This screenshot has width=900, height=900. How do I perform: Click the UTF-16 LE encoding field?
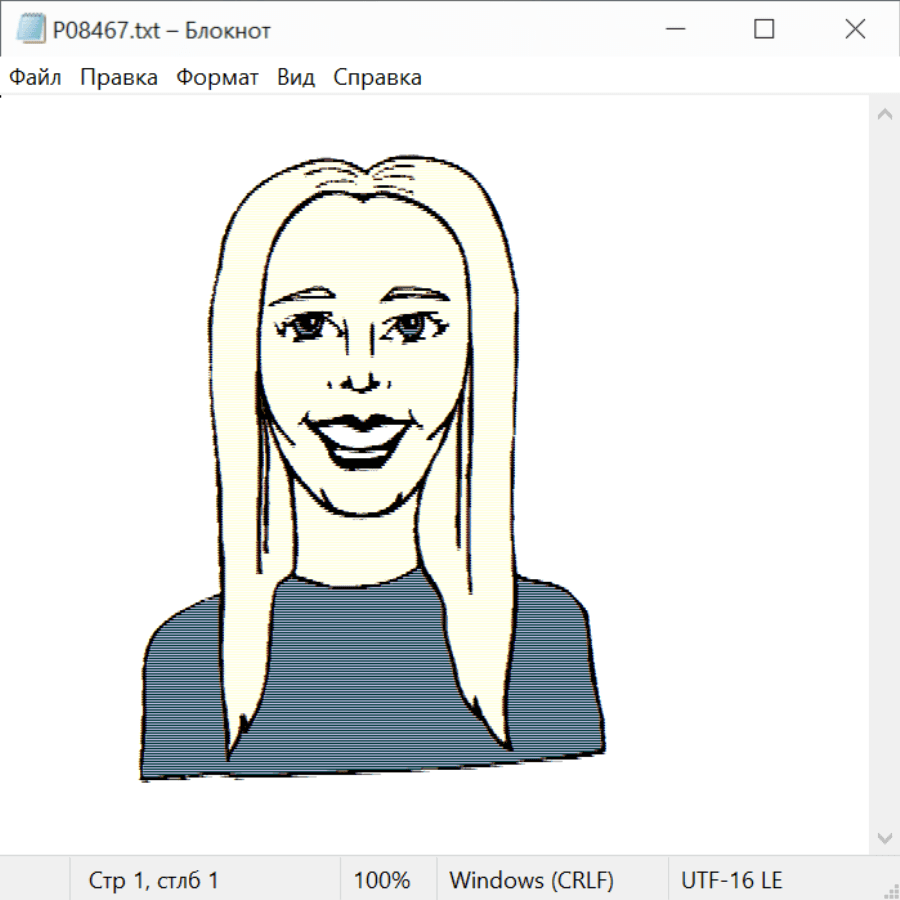point(732,881)
